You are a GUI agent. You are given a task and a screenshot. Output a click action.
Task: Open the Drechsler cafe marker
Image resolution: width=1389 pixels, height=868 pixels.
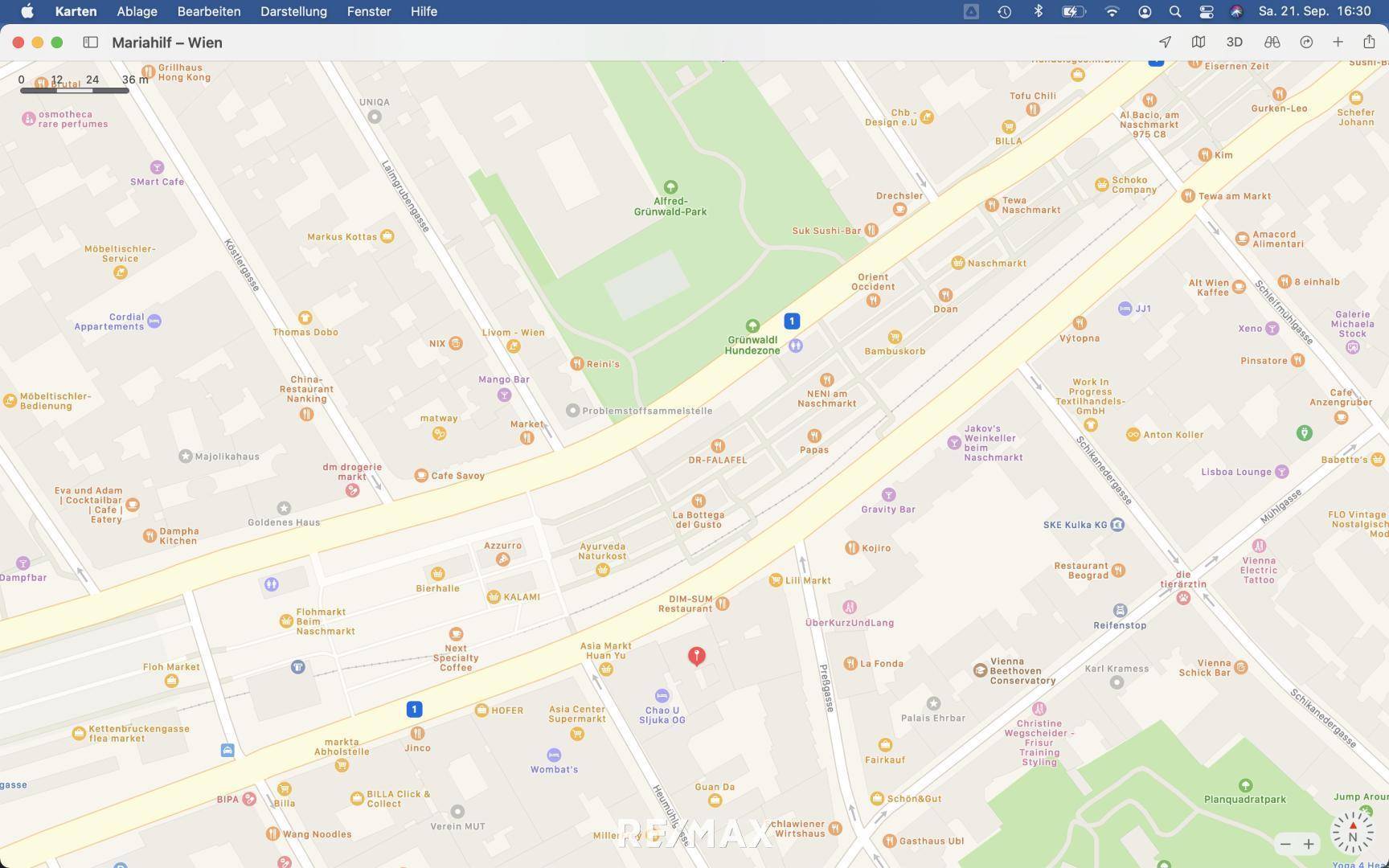tap(899, 209)
